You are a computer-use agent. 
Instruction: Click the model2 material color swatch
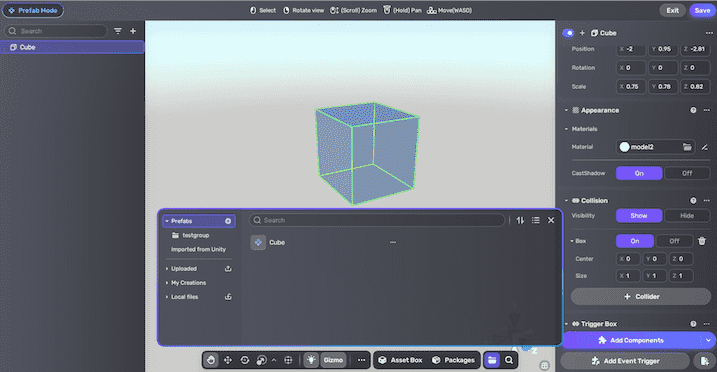624,147
